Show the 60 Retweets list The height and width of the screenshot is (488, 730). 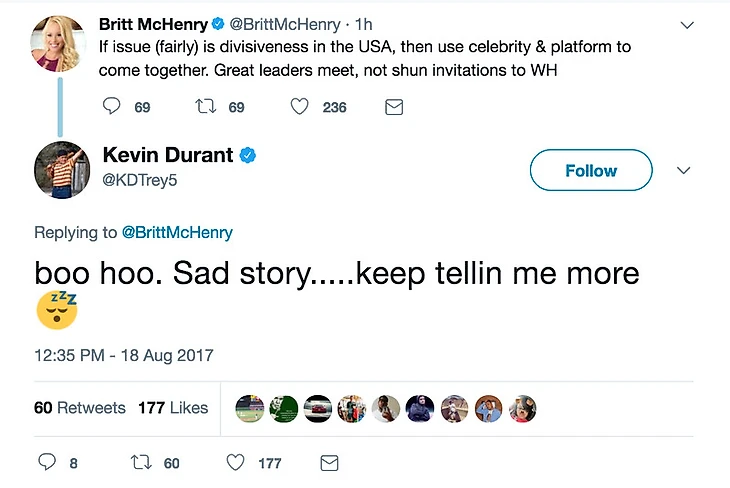80,408
